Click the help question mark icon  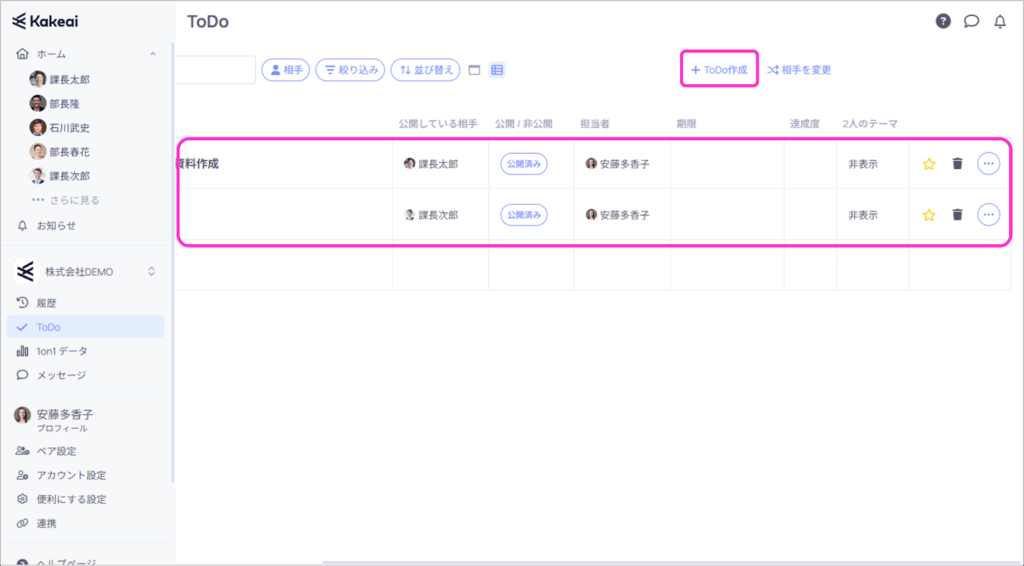(x=943, y=21)
